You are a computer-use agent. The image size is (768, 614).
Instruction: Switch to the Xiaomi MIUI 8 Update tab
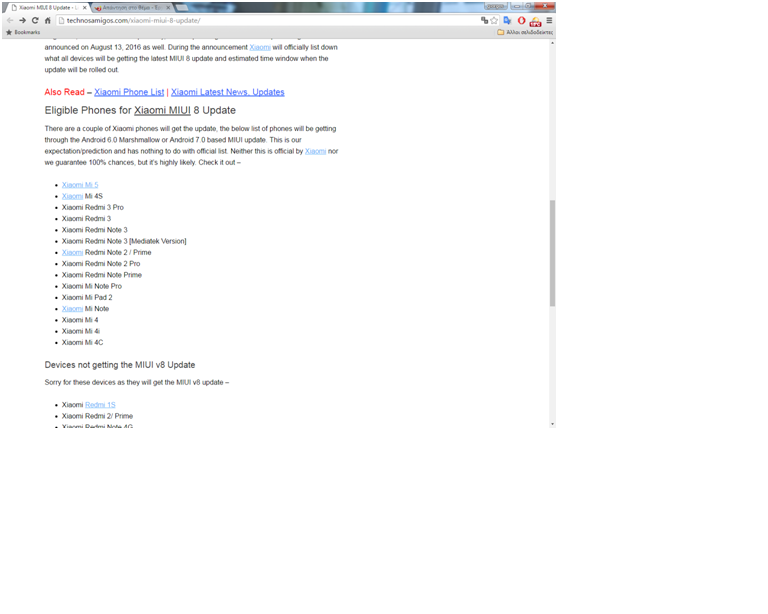tap(48, 8)
